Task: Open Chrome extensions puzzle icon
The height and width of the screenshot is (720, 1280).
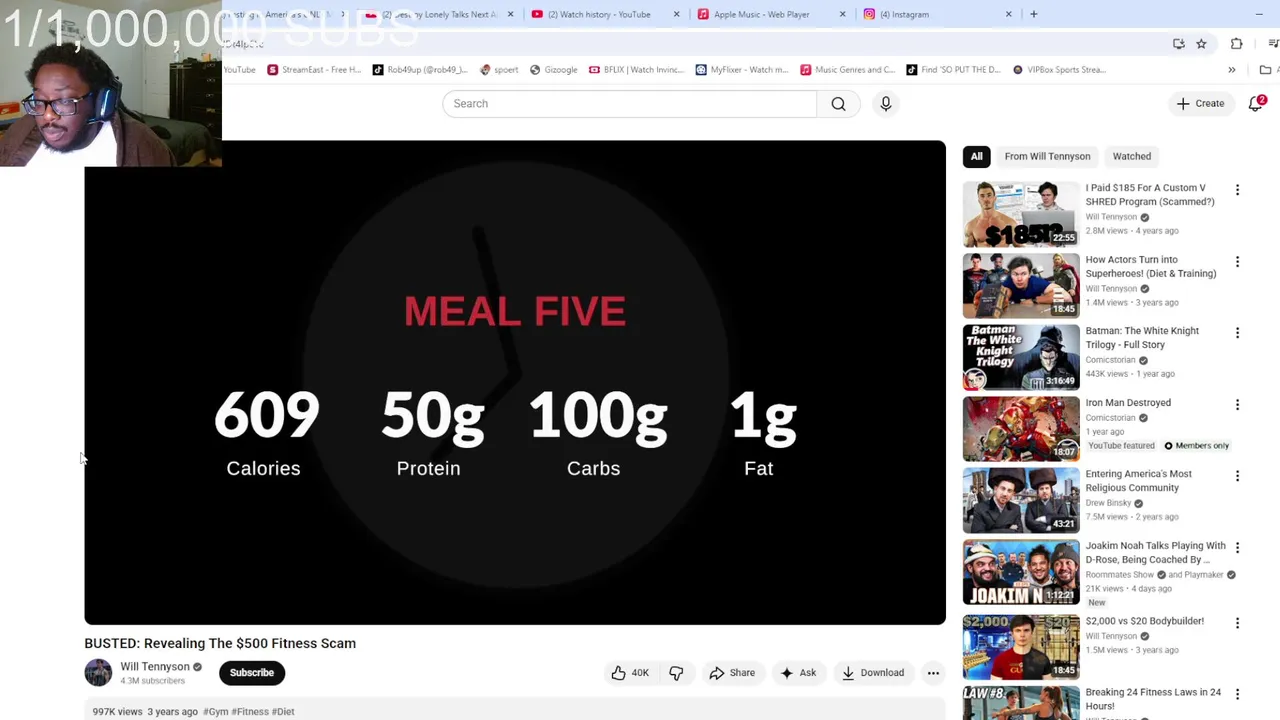Action: point(1236,44)
